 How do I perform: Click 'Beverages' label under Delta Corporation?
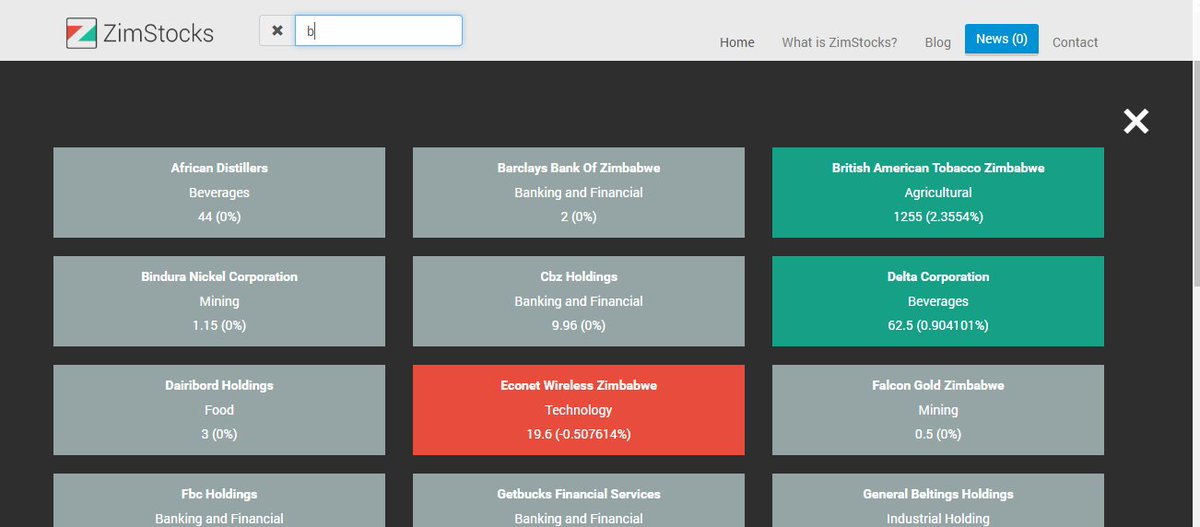click(938, 301)
